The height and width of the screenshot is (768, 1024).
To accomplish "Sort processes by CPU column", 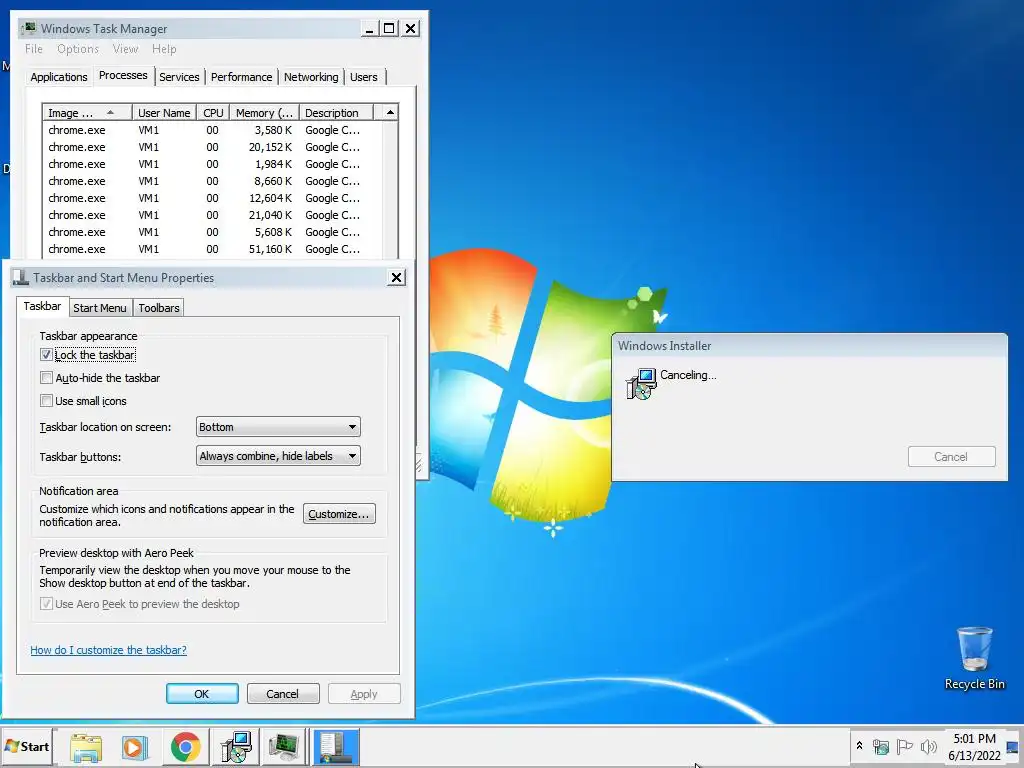I will click(x=213, y=112).
